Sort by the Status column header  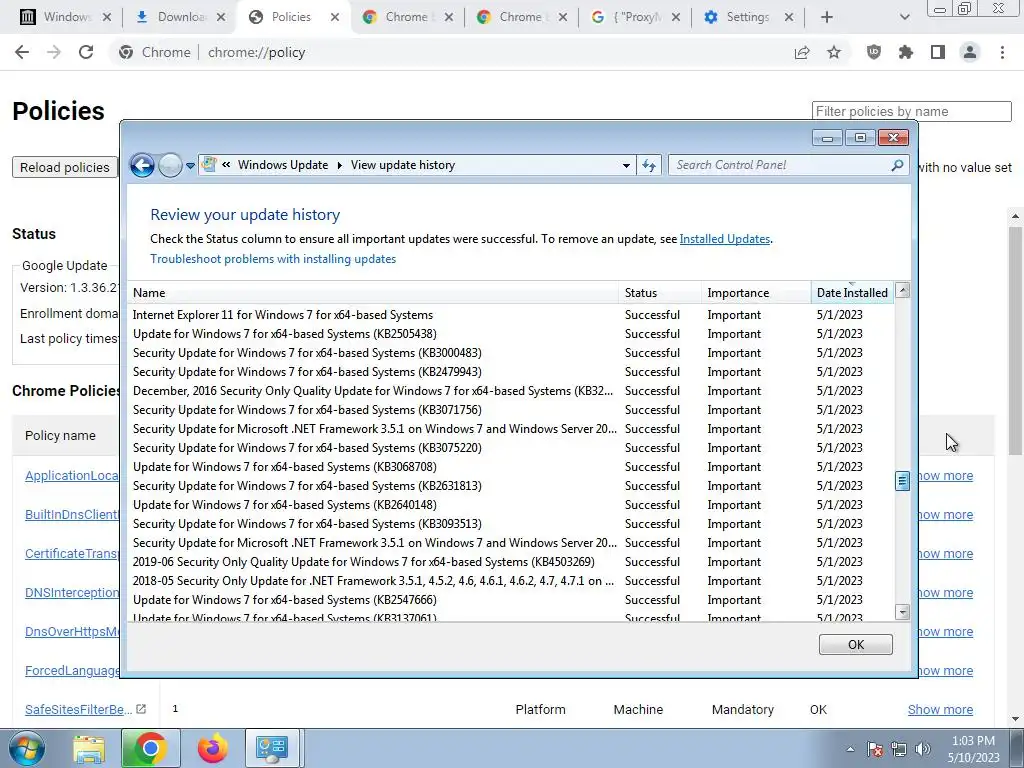(x=660, y=293)
